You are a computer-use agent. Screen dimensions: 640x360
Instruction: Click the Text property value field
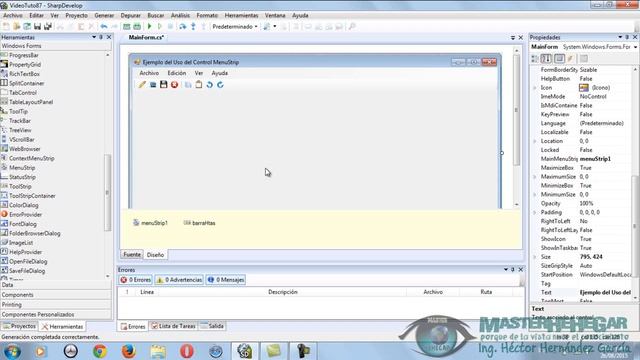coord(605,292)
